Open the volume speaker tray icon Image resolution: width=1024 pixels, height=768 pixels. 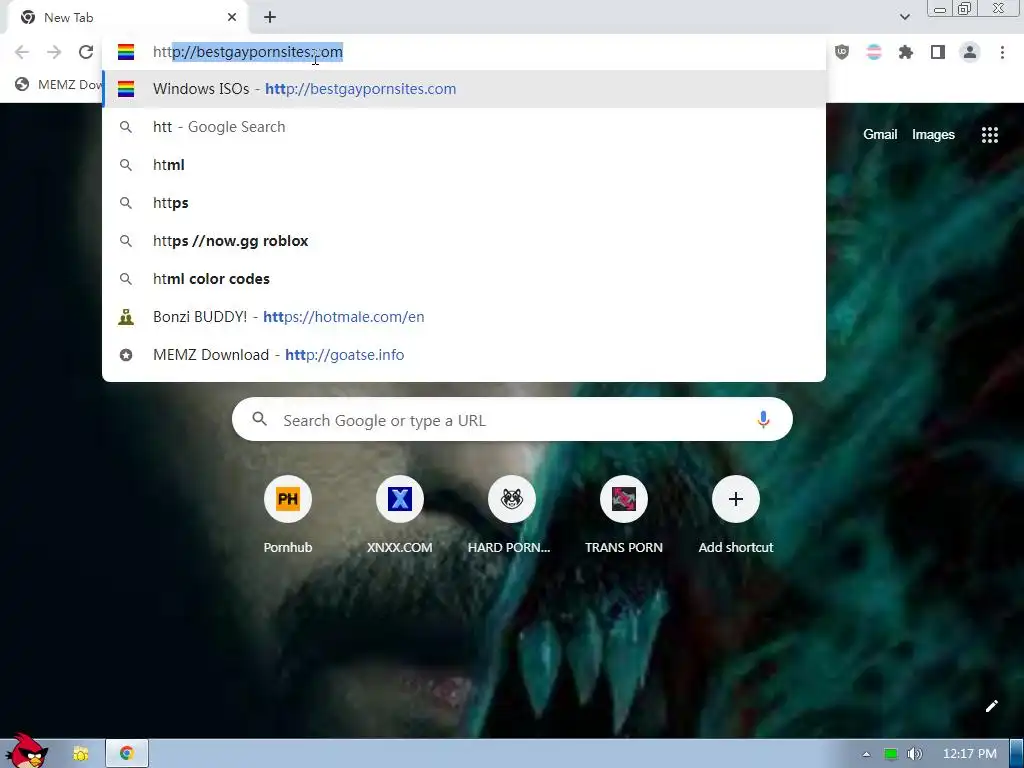point(914,754)
